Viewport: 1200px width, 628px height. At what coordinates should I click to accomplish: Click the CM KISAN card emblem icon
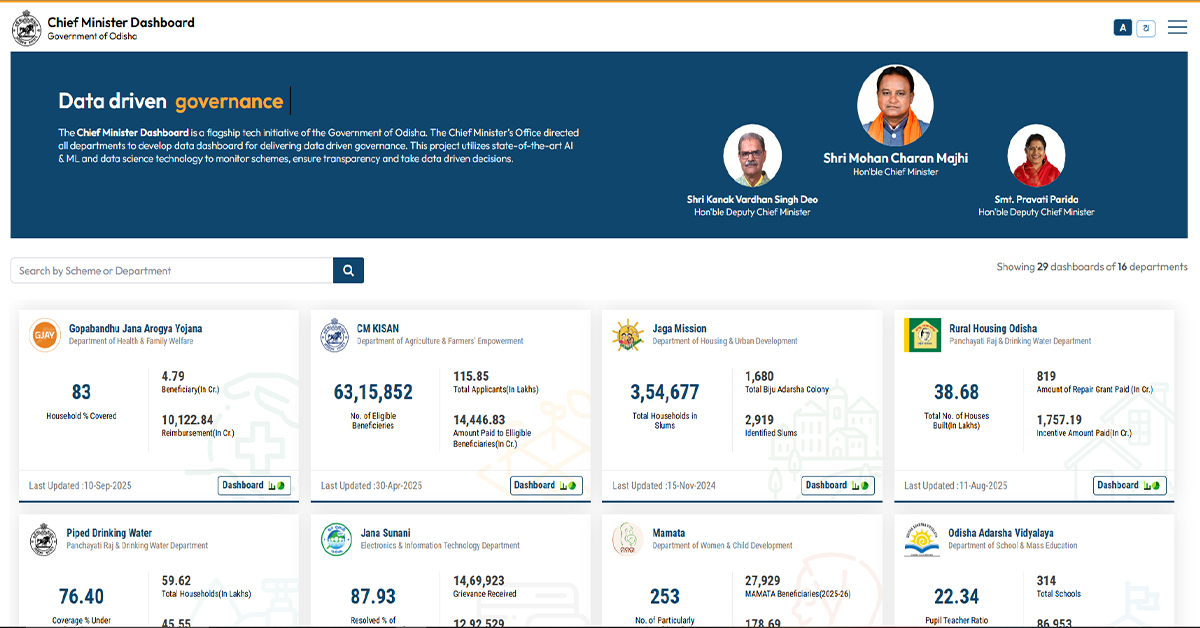tap(335, 335)
